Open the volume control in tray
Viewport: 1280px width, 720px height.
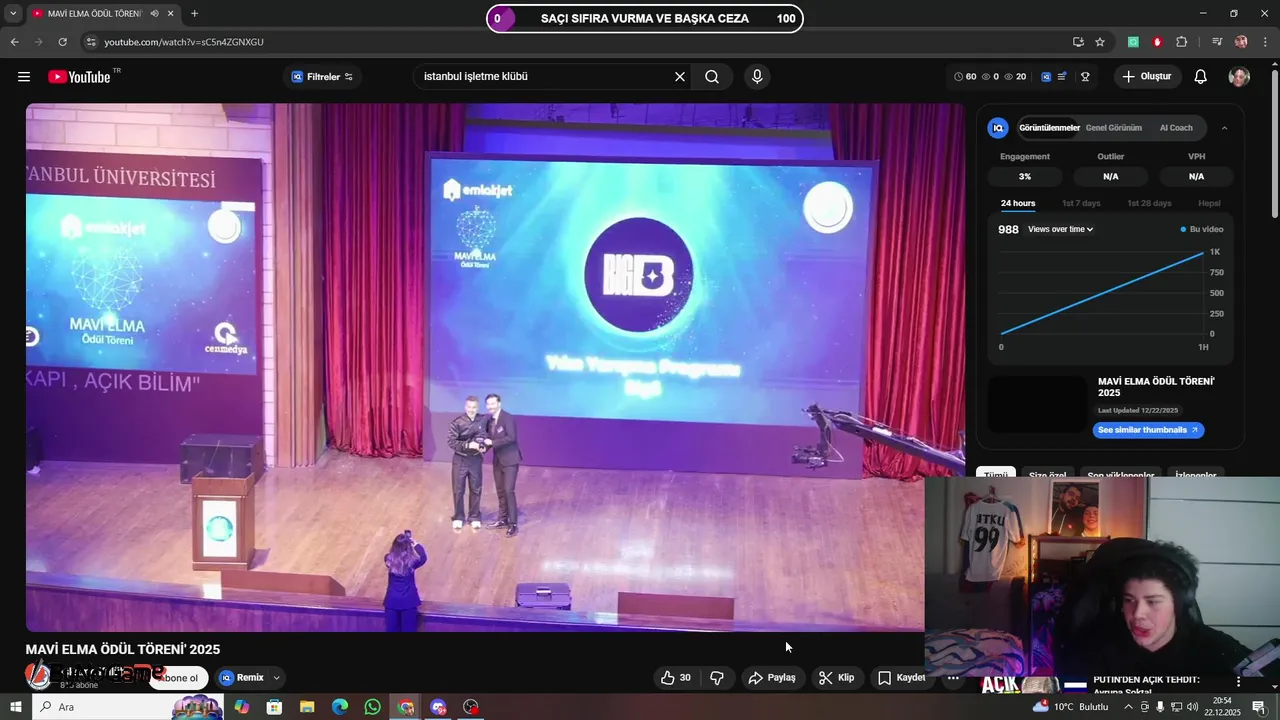(x=1192, y=707)
